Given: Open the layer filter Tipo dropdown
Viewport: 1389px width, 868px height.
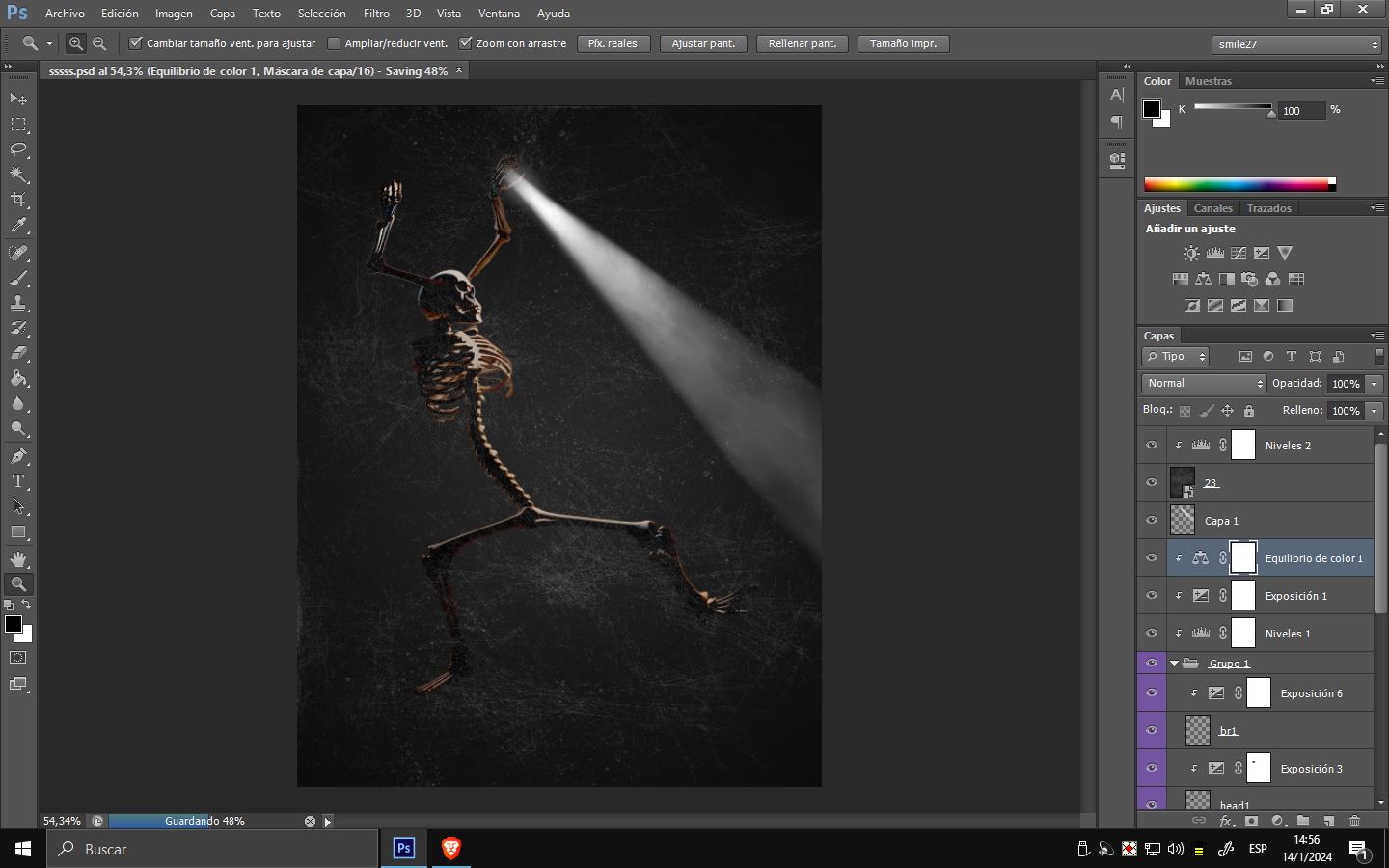Looking at the screenshot, I should [1176, 357].
